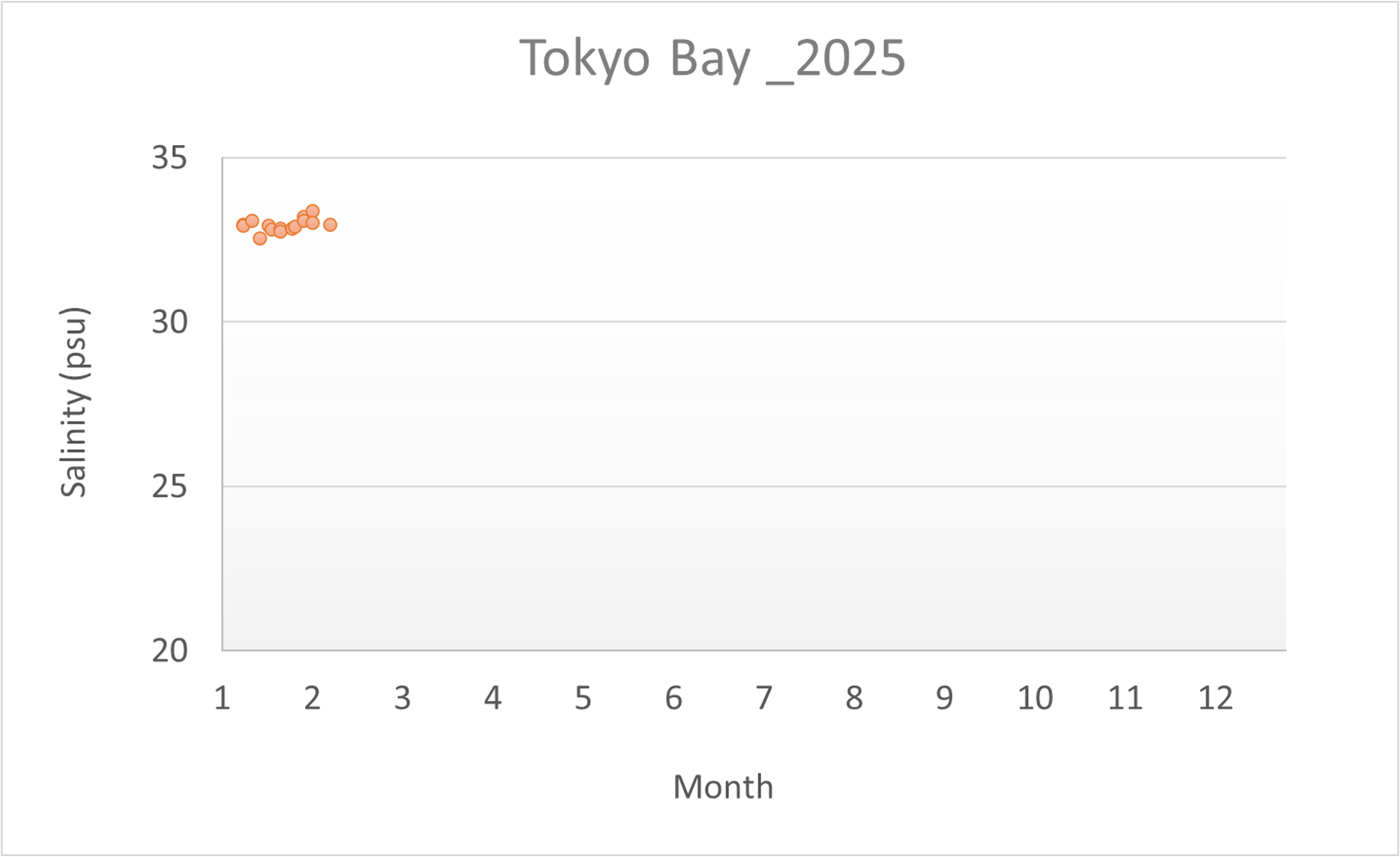Click the 30 label on vertical axis

pyautogui.click(x=169, y=322)
